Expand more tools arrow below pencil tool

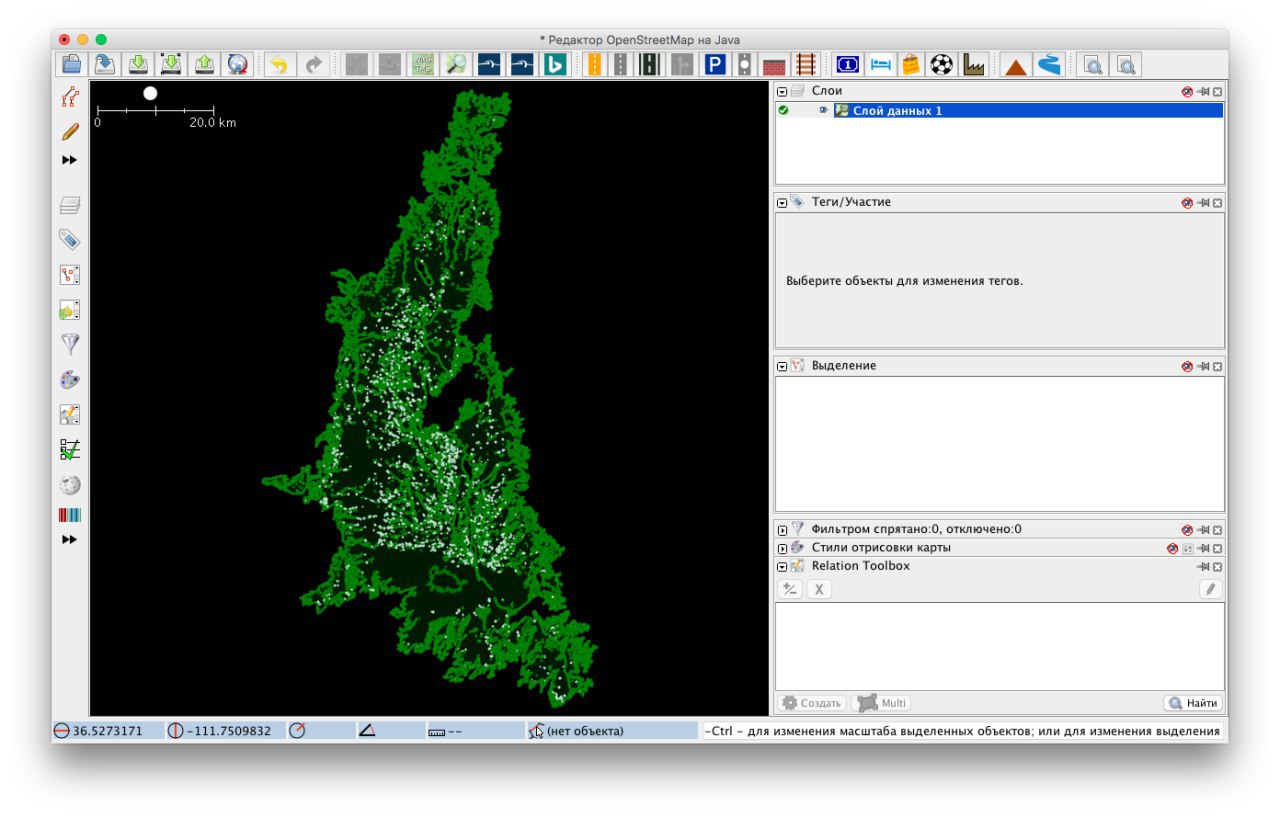(69, 160)
